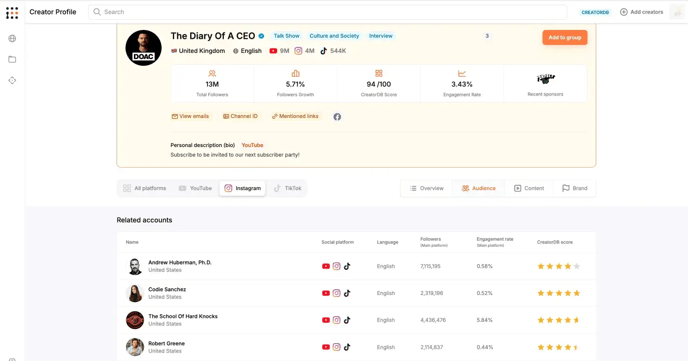This screenshot has width=688, height=361.
Task: Click Andrew Huberman's YouTube icon
Action: click(x=326, y=266)
